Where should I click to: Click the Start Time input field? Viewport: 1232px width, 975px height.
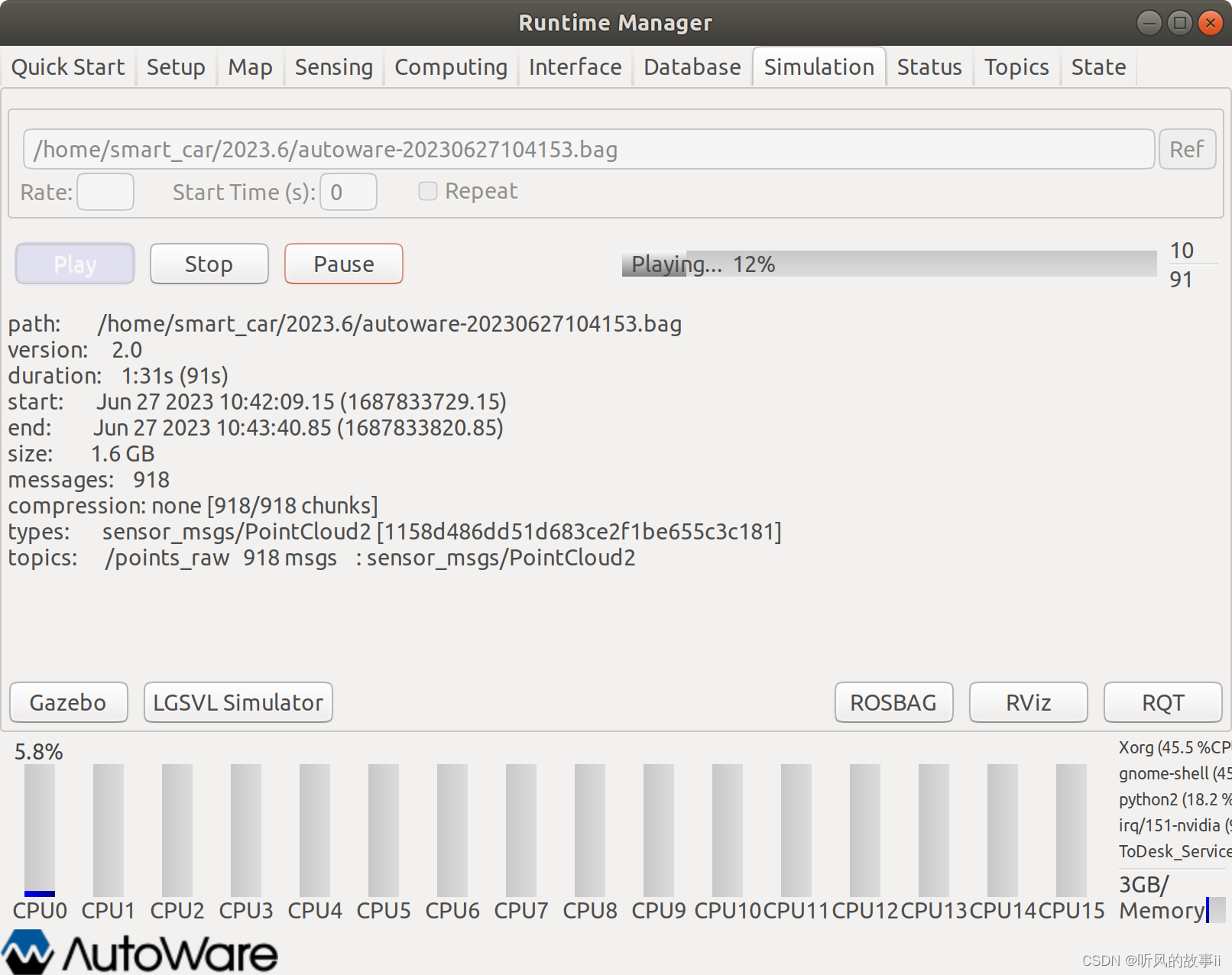pyautogui.click(x=348, y=191)
